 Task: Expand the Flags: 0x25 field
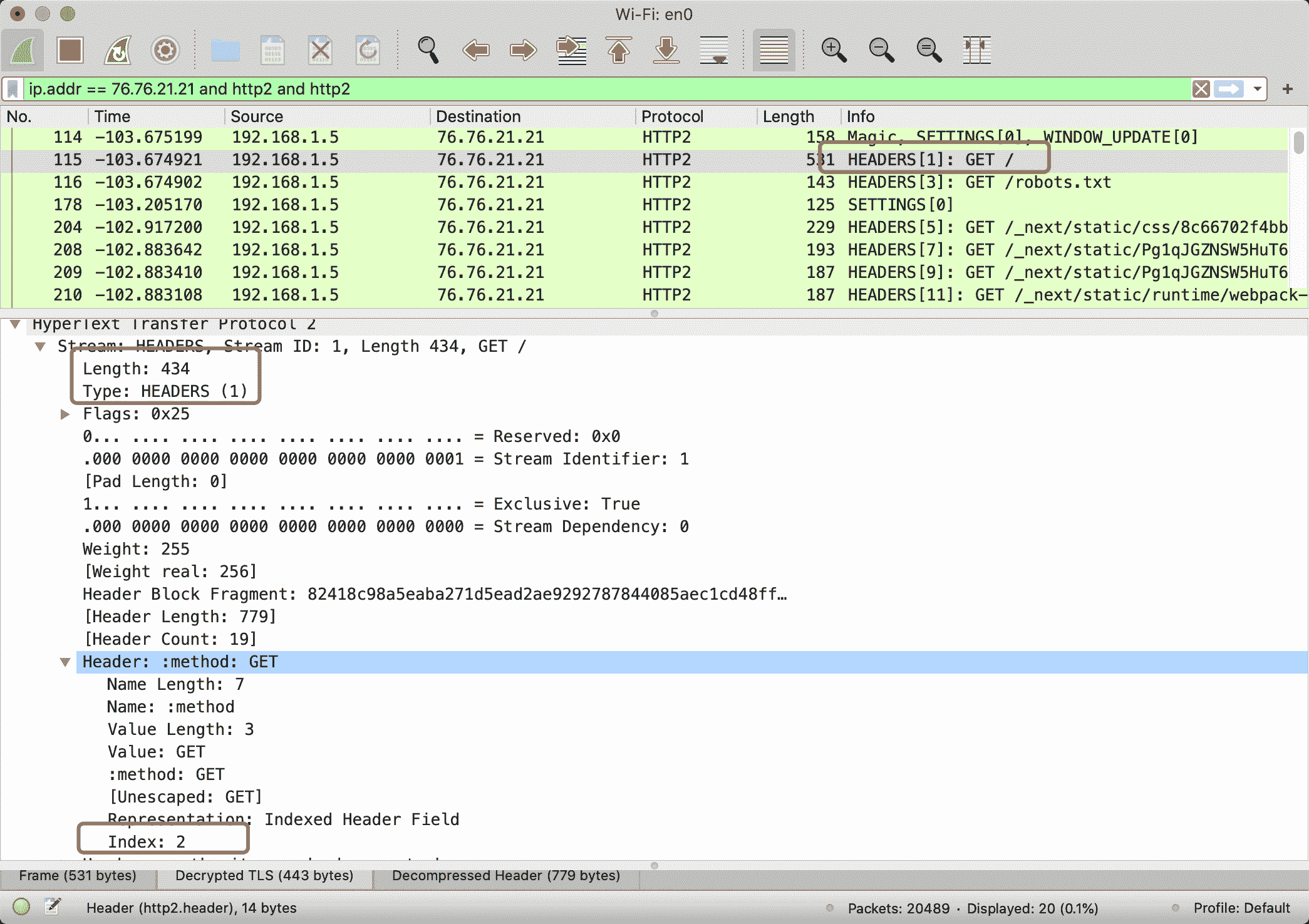tap(65, 414)
